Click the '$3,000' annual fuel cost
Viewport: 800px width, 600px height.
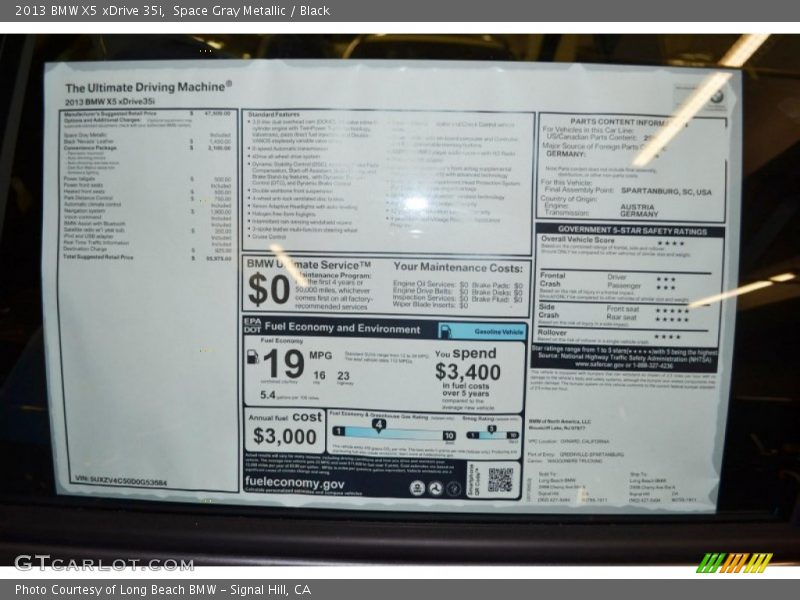284,436
